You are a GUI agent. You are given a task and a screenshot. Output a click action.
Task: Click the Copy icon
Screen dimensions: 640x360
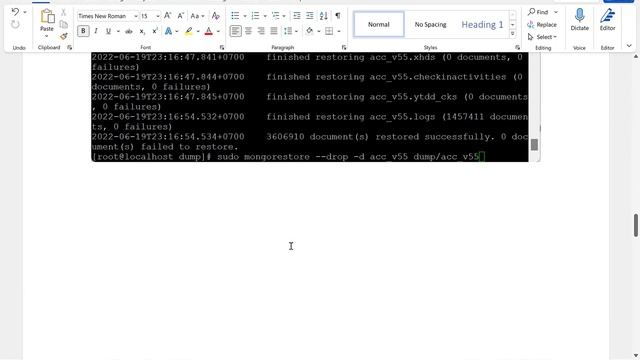pos(64,24)
